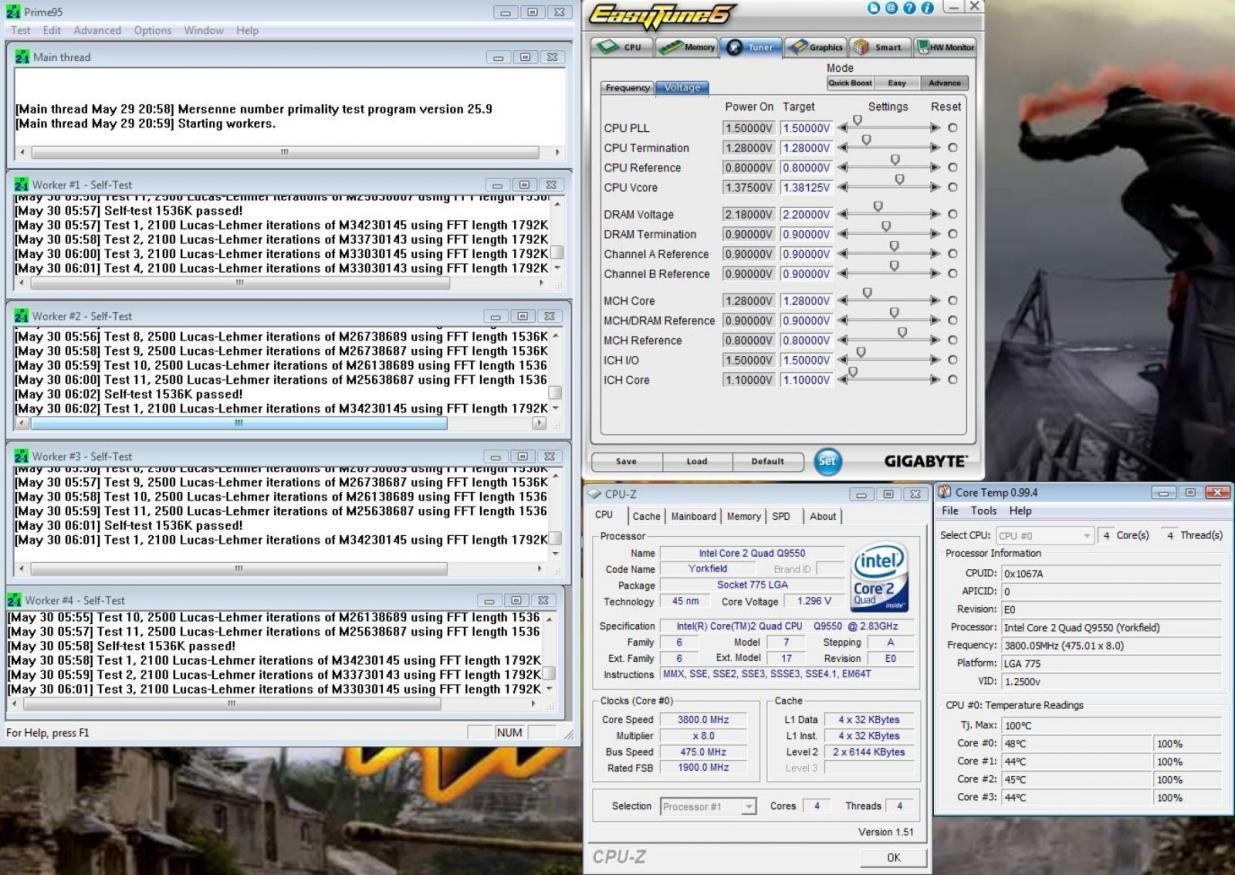
Task: Click the CPU Vcore slider handle
Action: [x=900, y=180]
